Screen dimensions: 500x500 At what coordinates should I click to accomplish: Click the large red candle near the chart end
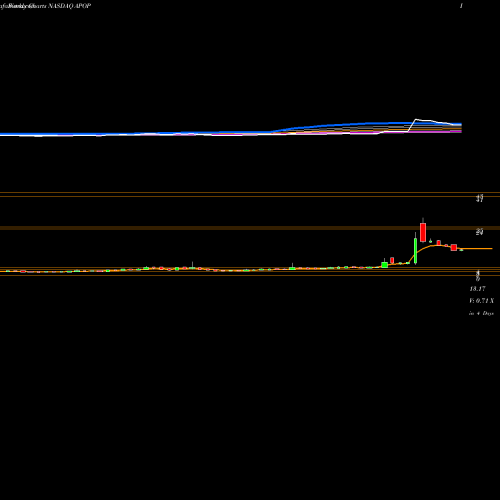pyautogui.click(x=454, y=247)
